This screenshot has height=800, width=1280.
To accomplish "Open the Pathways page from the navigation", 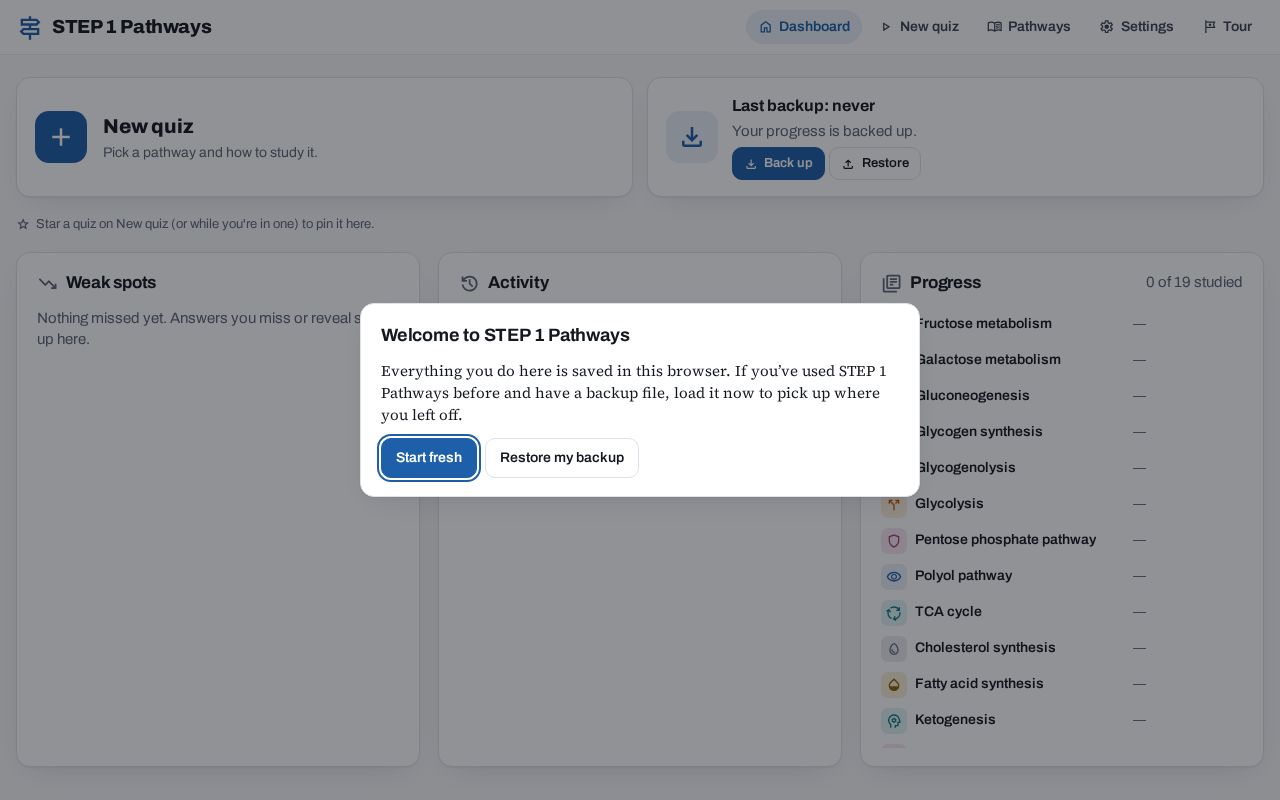I will pos(1029,27).
